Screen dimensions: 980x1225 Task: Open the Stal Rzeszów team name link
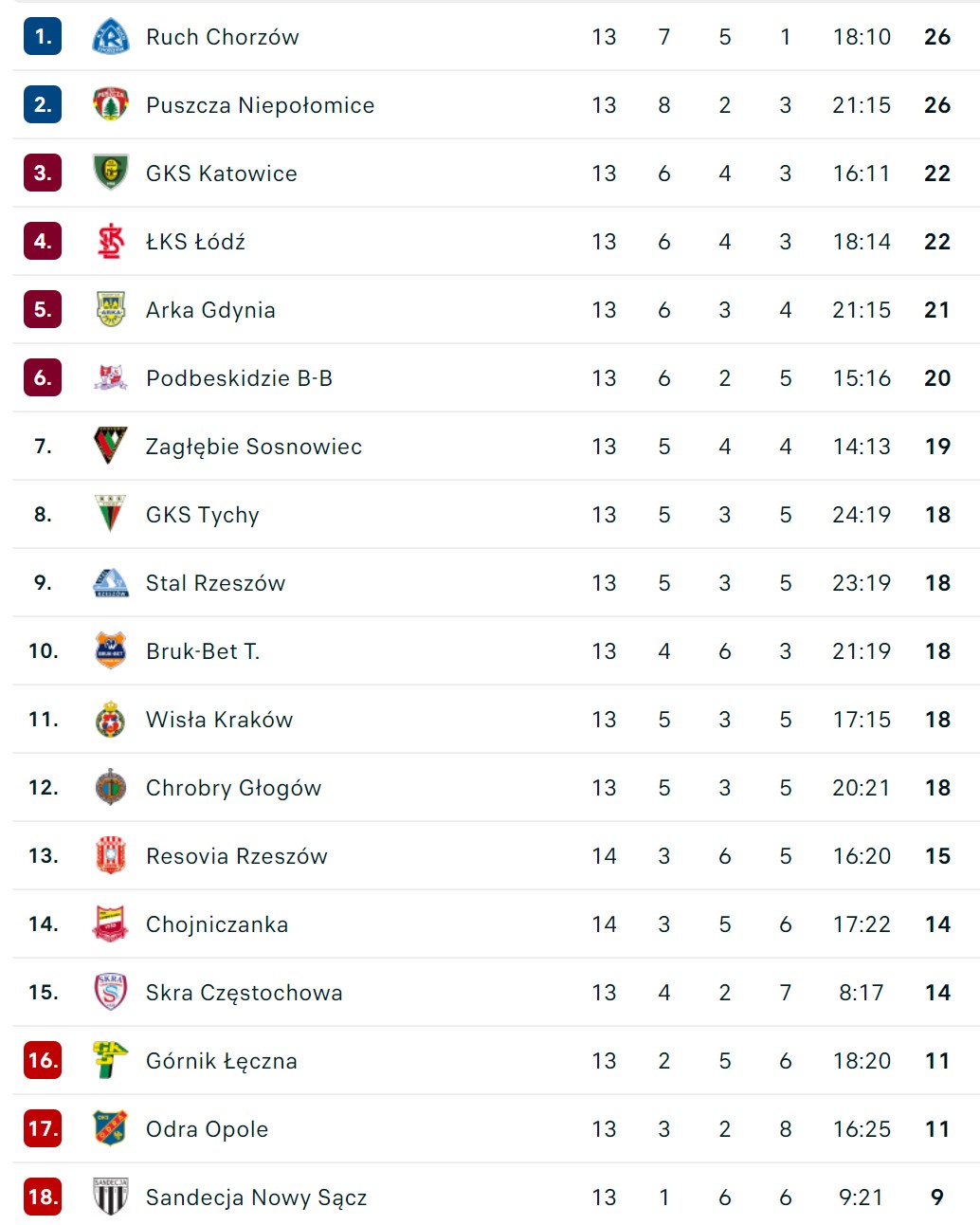tap(215, 583)
